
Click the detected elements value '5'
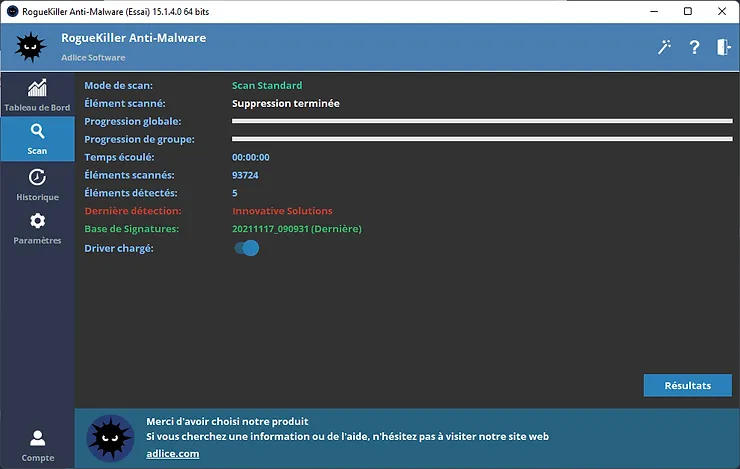click(235, 193)
